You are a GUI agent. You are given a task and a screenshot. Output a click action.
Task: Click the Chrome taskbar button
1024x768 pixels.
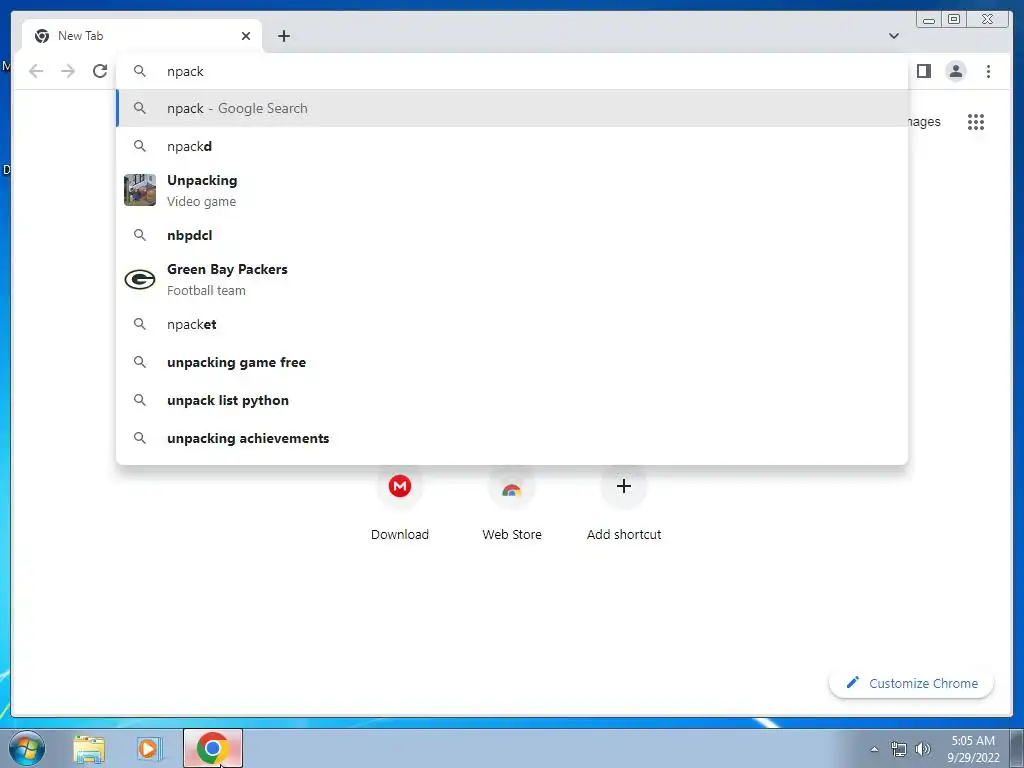[213, 748]
